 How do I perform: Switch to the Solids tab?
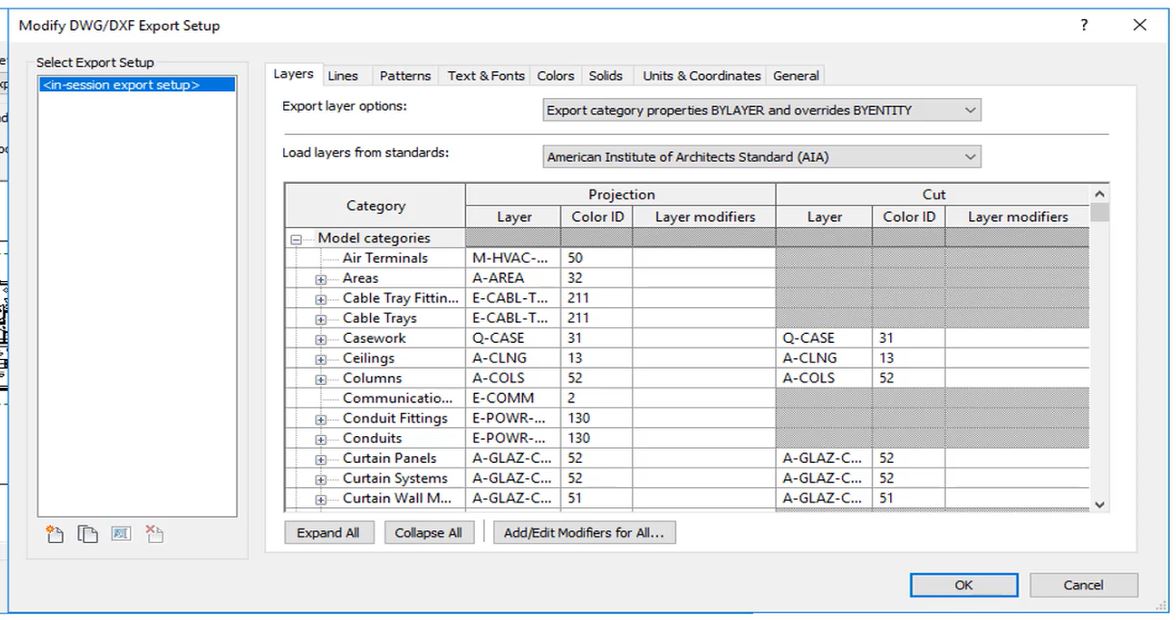(605, 76)
